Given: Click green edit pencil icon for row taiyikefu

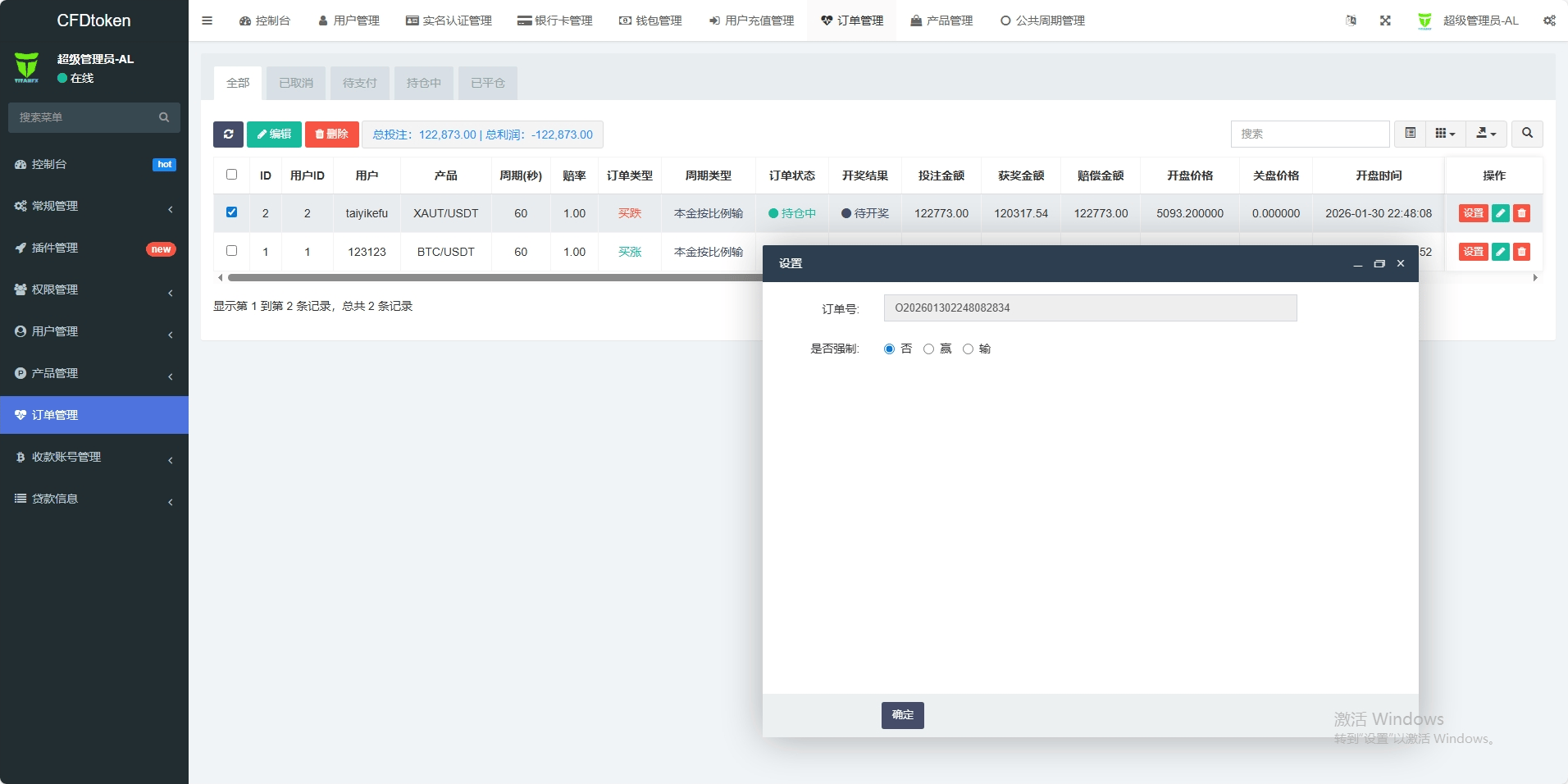Looking at the screenshot, I should tap(1500, 213).
